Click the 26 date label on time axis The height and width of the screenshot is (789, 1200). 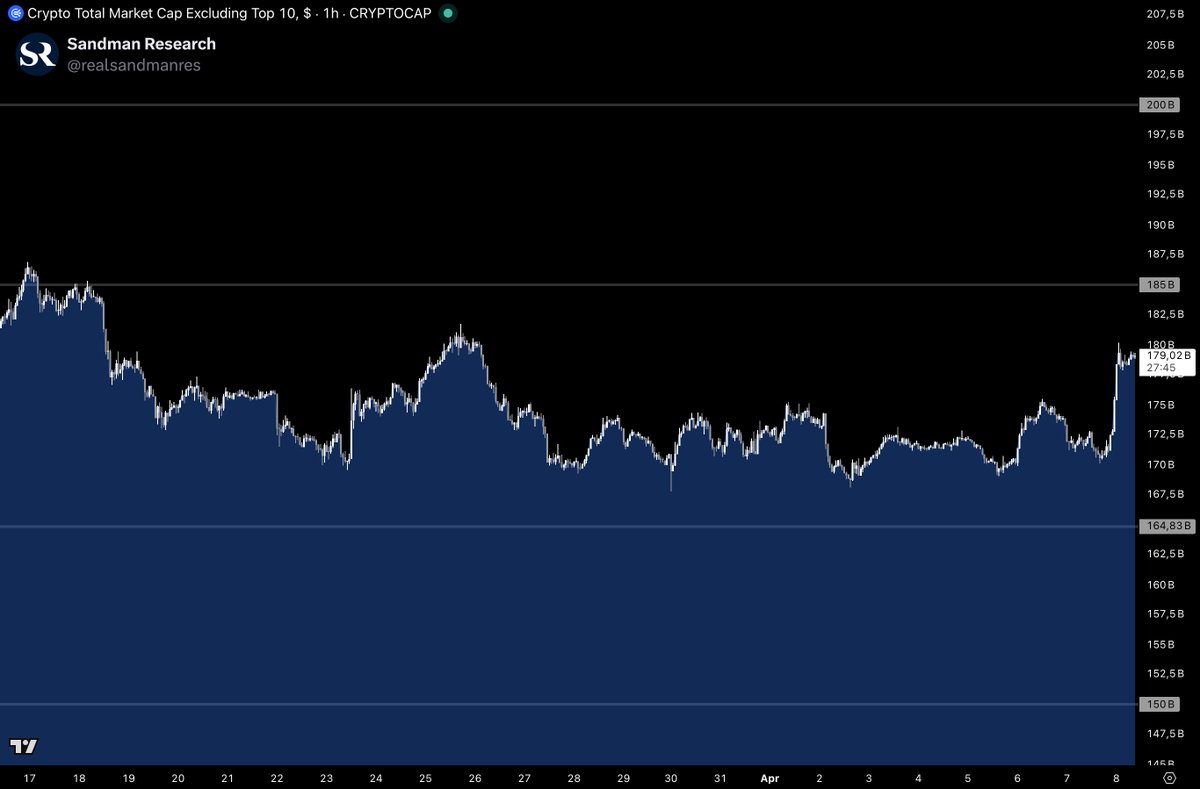coord(475,777)
